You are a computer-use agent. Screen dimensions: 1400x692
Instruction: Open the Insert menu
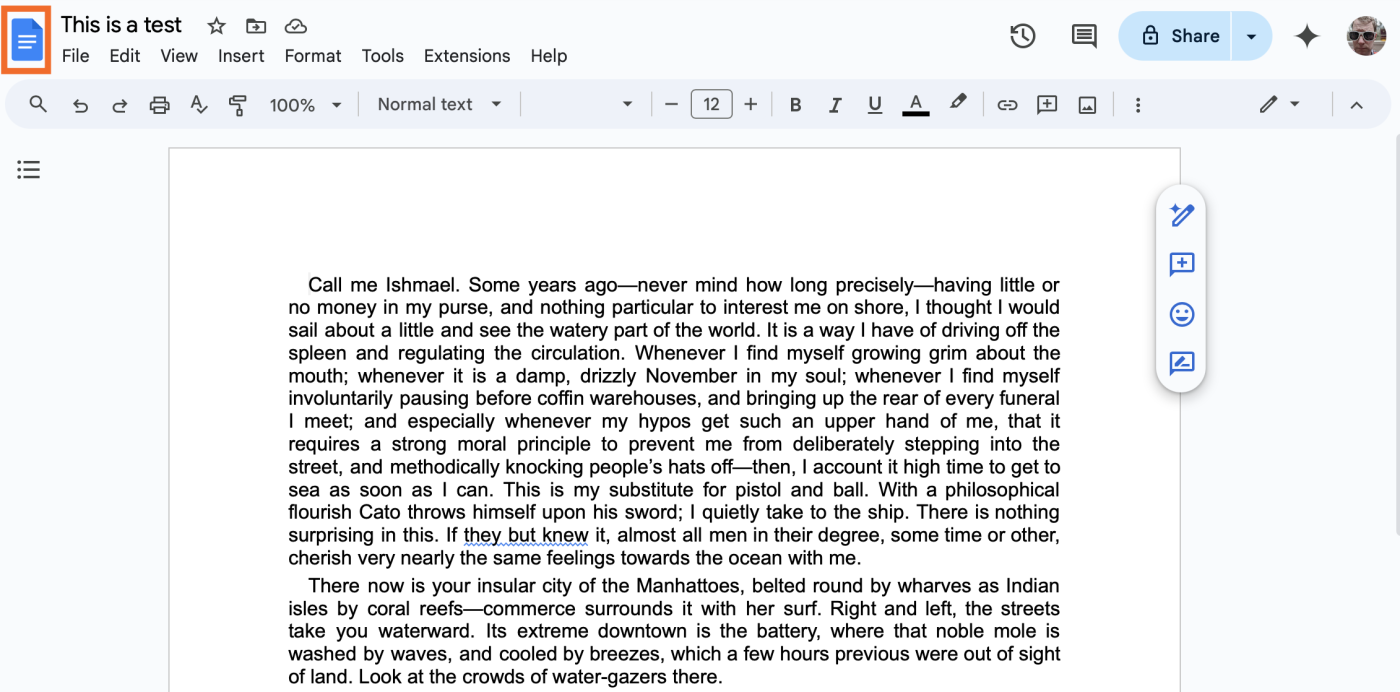[241, 56]
